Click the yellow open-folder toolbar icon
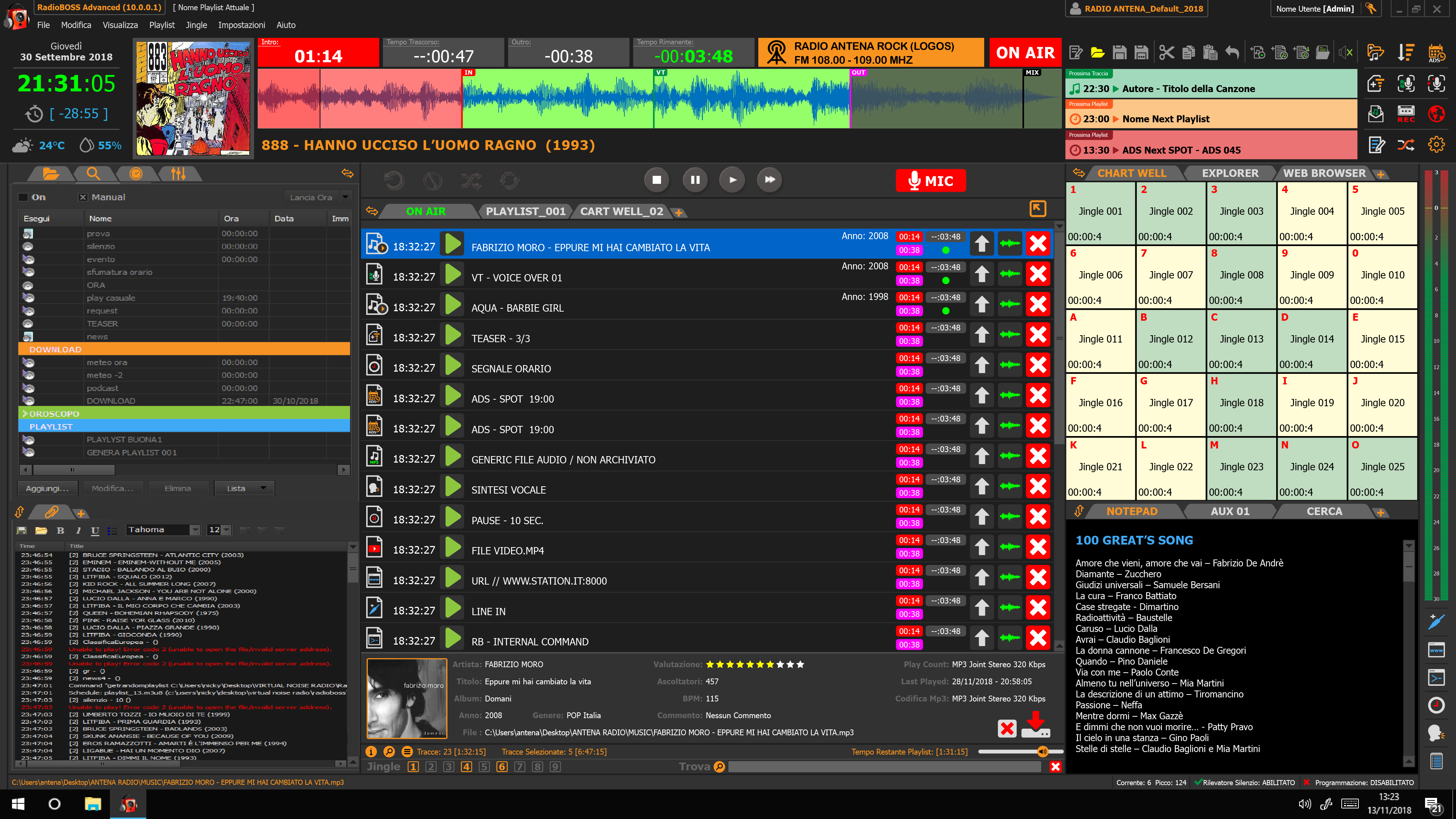The width and height of the screenshot is (1456, 819). click(x=1098, y=53)
